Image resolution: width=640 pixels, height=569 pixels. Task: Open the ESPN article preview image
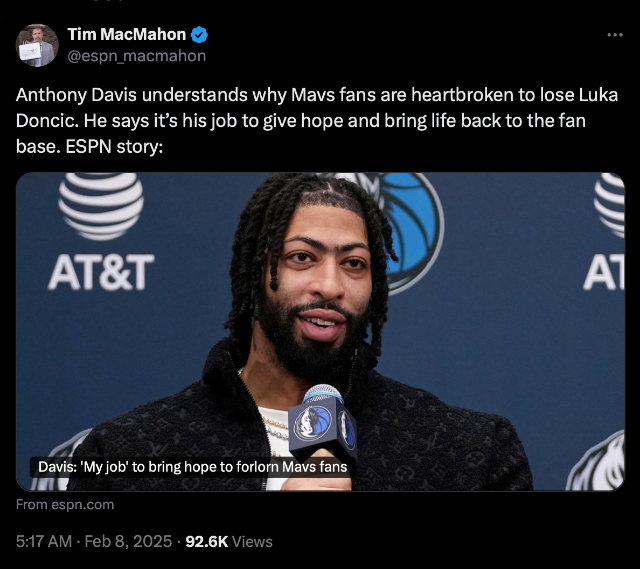tap(320, 331)
